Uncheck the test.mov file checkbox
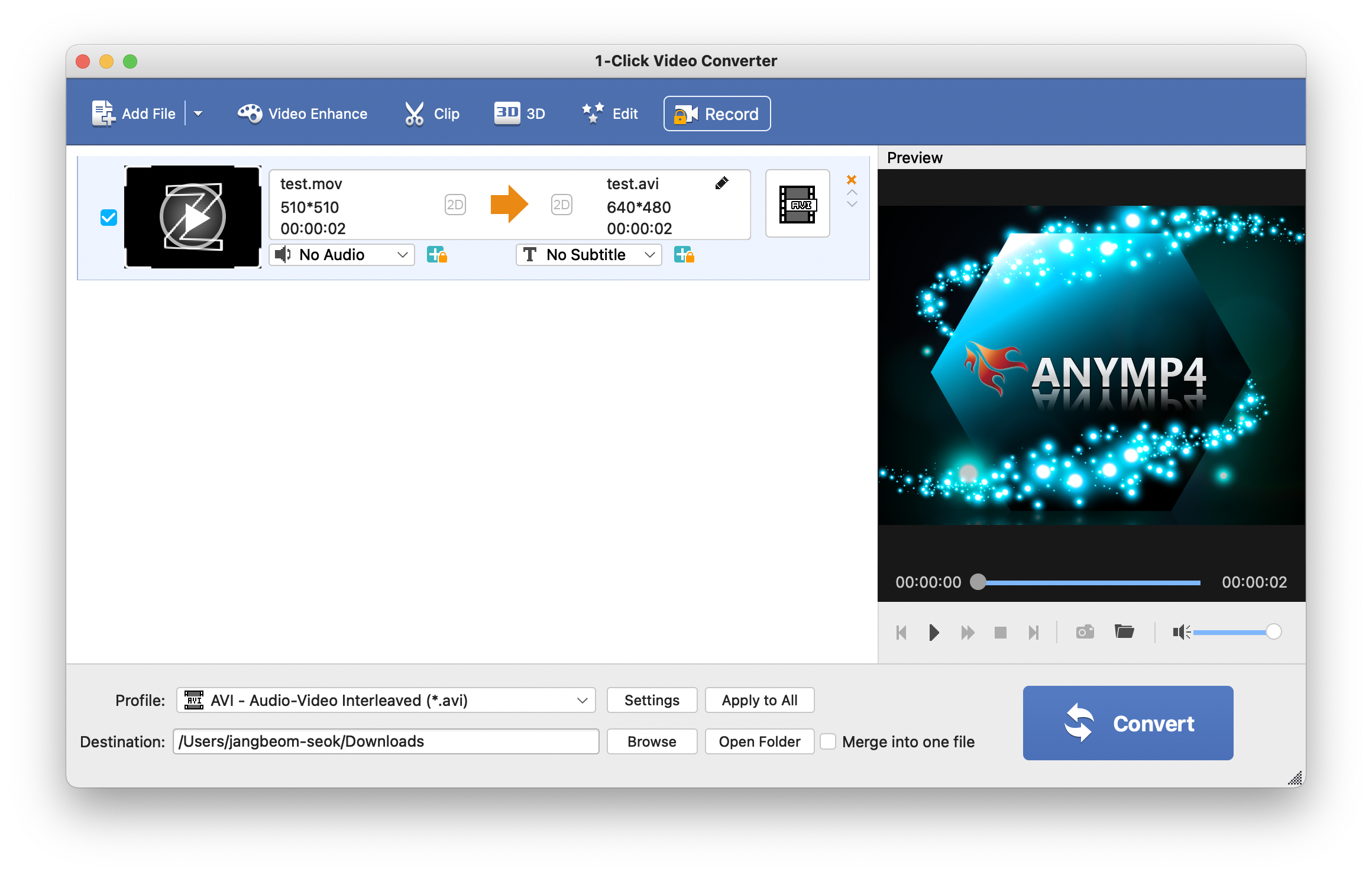The width and height of the screenshot is (1372, 875). [109, 218]
